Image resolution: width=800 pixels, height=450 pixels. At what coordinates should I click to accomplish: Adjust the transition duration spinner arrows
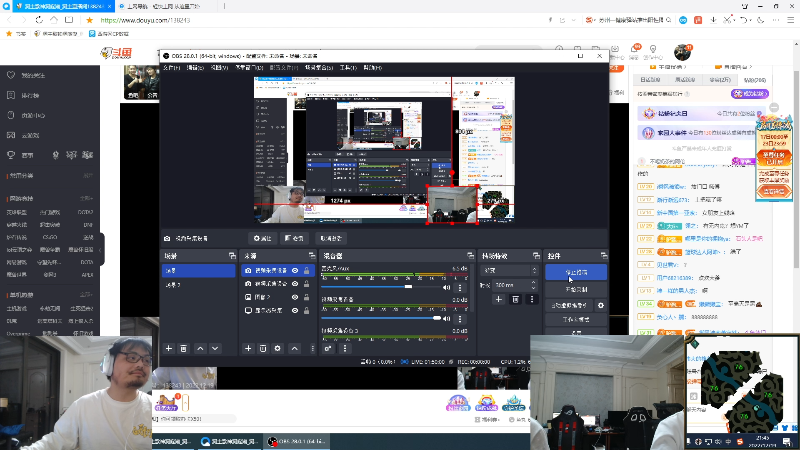534,285
